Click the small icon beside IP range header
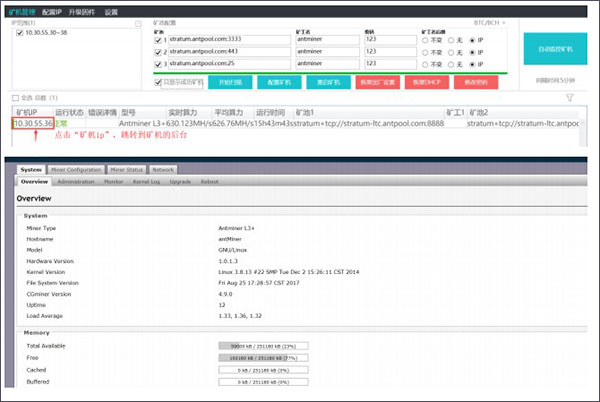The width and height of the screenshot is (600, 402). pos(139,24)
